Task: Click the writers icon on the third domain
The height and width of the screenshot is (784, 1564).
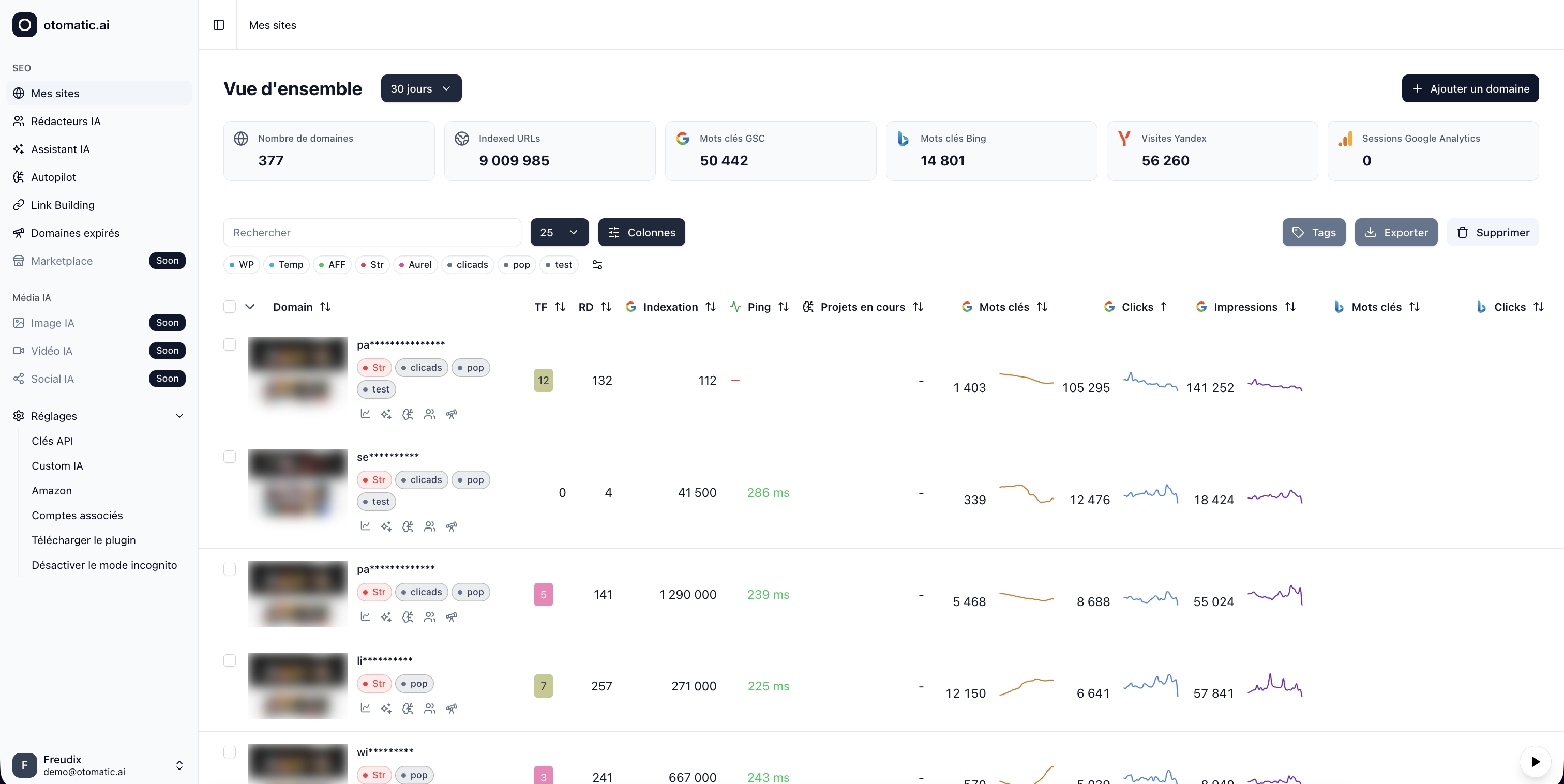Action: pos(430,617)
